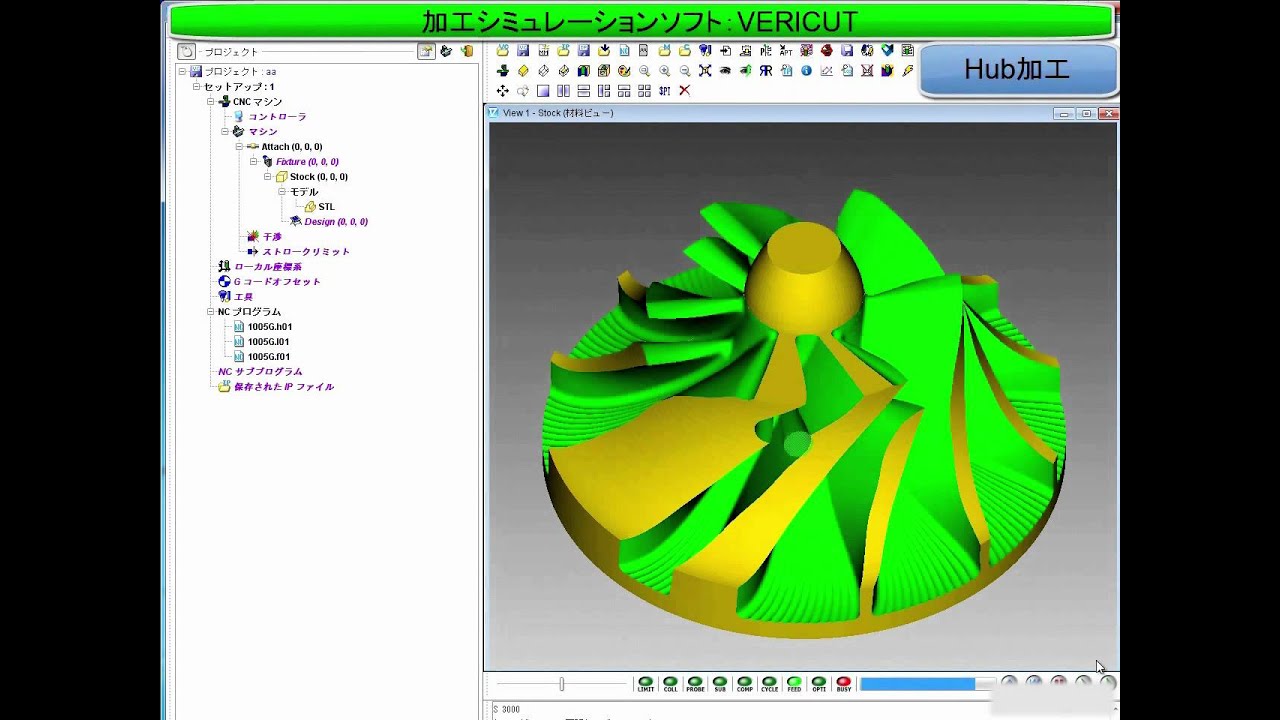Select the コントローラ tree item

click(x=277, y=117)
